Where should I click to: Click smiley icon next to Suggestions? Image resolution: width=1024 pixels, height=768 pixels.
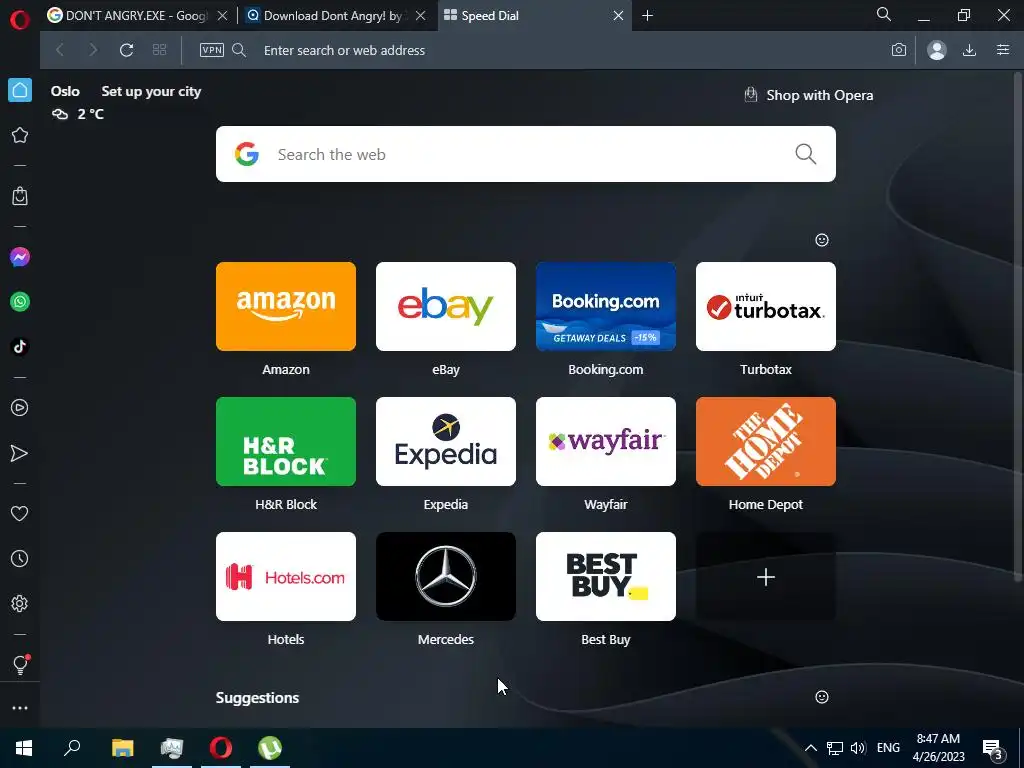pos(822,697)
